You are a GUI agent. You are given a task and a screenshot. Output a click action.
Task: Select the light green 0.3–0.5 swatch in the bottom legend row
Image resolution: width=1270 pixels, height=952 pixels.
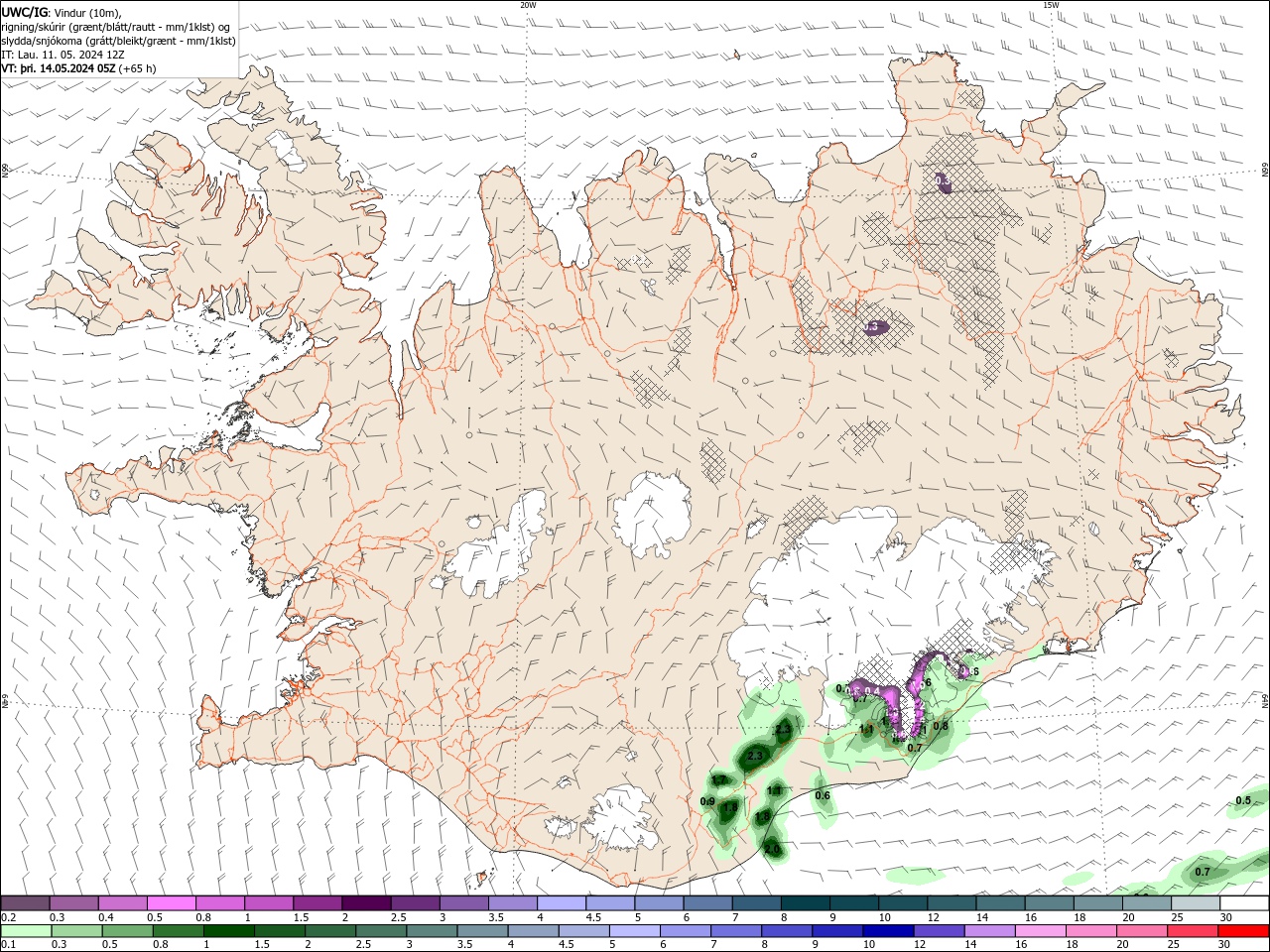[75, 931]
